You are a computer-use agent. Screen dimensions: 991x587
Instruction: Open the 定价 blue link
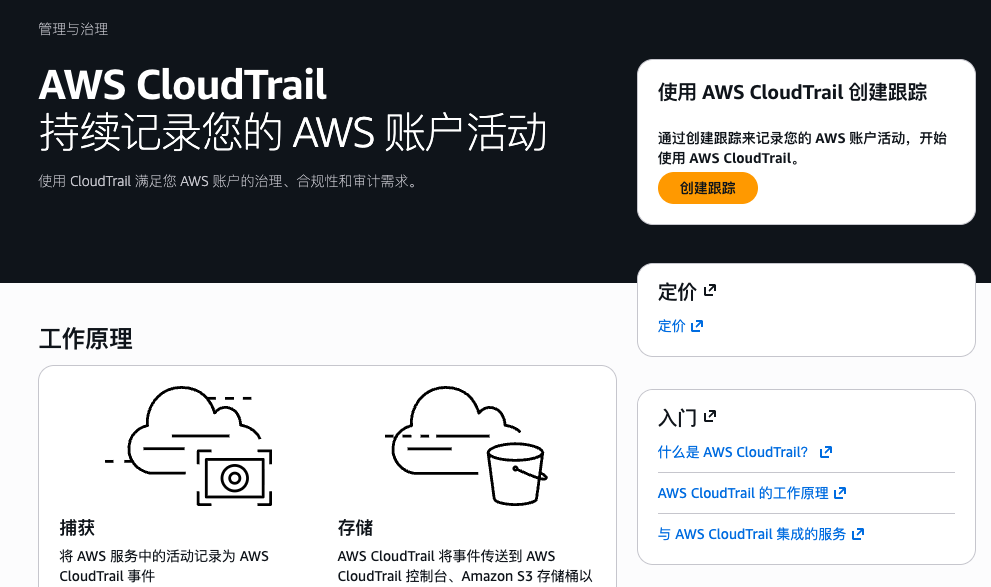(671, 326)
